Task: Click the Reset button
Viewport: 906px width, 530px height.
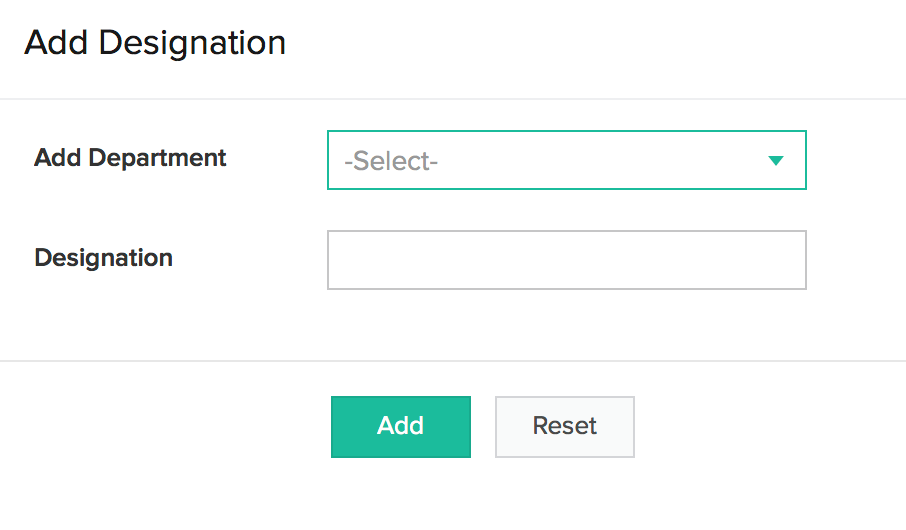Action: click(x=564, y=426)
